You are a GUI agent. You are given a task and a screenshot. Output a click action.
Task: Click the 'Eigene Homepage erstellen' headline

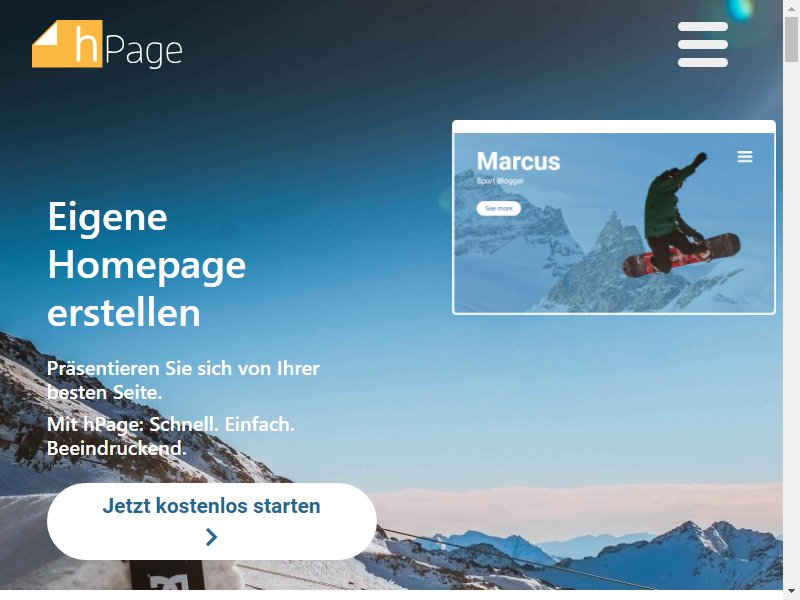[147, 264]
